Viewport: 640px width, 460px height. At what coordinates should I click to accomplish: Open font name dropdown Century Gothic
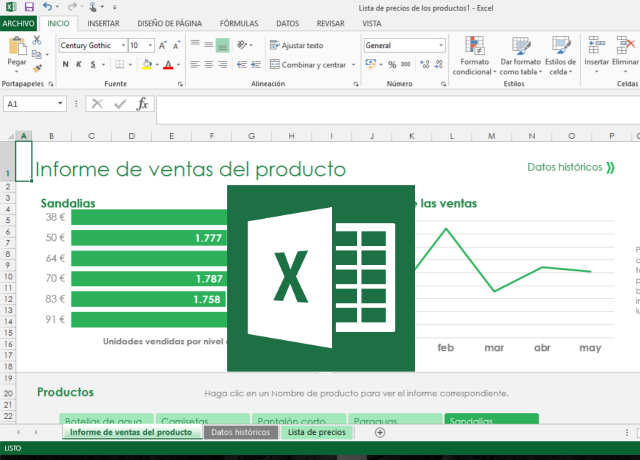point(123,45)
